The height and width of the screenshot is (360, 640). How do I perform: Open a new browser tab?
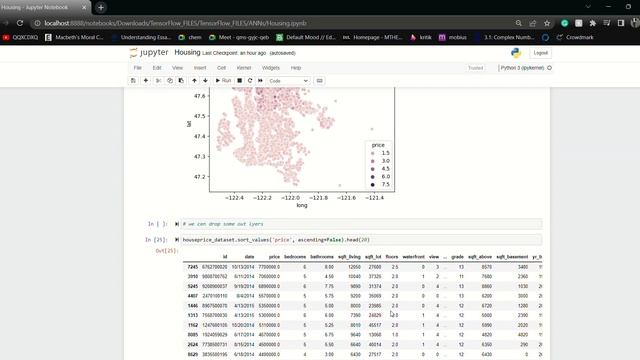(101, 7)
